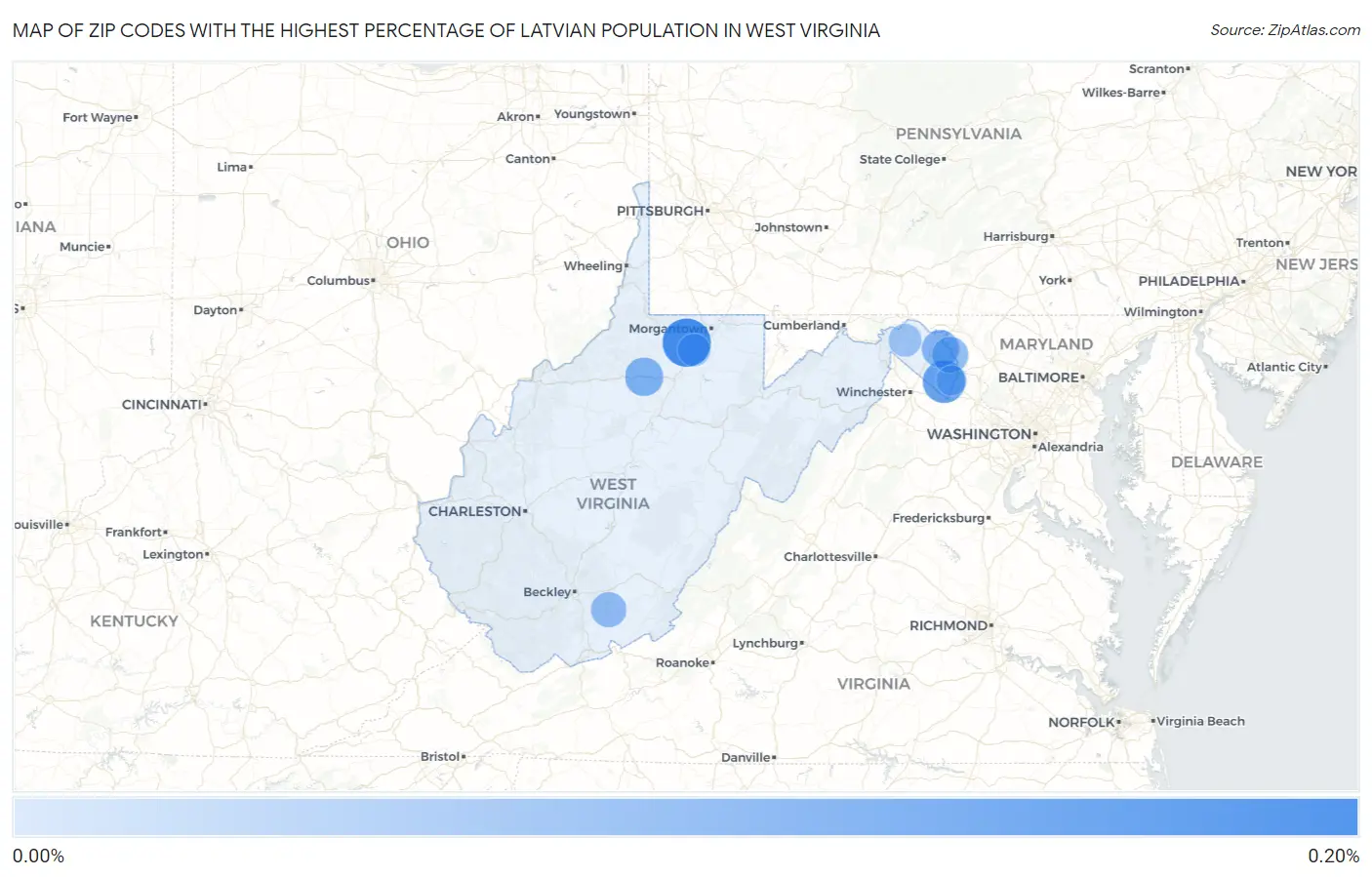Click the KENTUCKY state label

[x=135, y=621]
